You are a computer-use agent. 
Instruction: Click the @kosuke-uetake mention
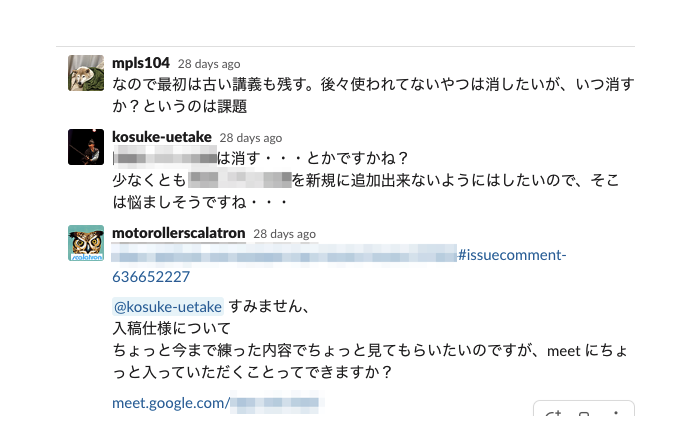(168, 307)
